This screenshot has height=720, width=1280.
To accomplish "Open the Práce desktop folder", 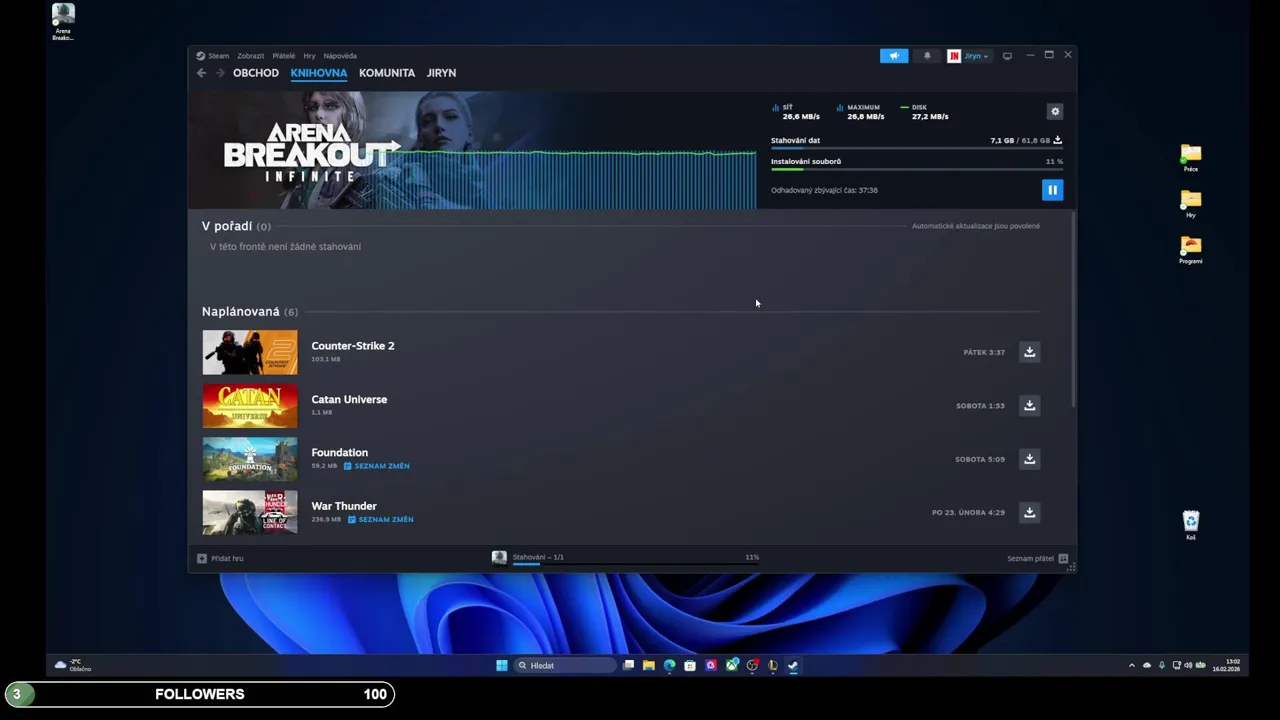I will tap(1190, 158).
